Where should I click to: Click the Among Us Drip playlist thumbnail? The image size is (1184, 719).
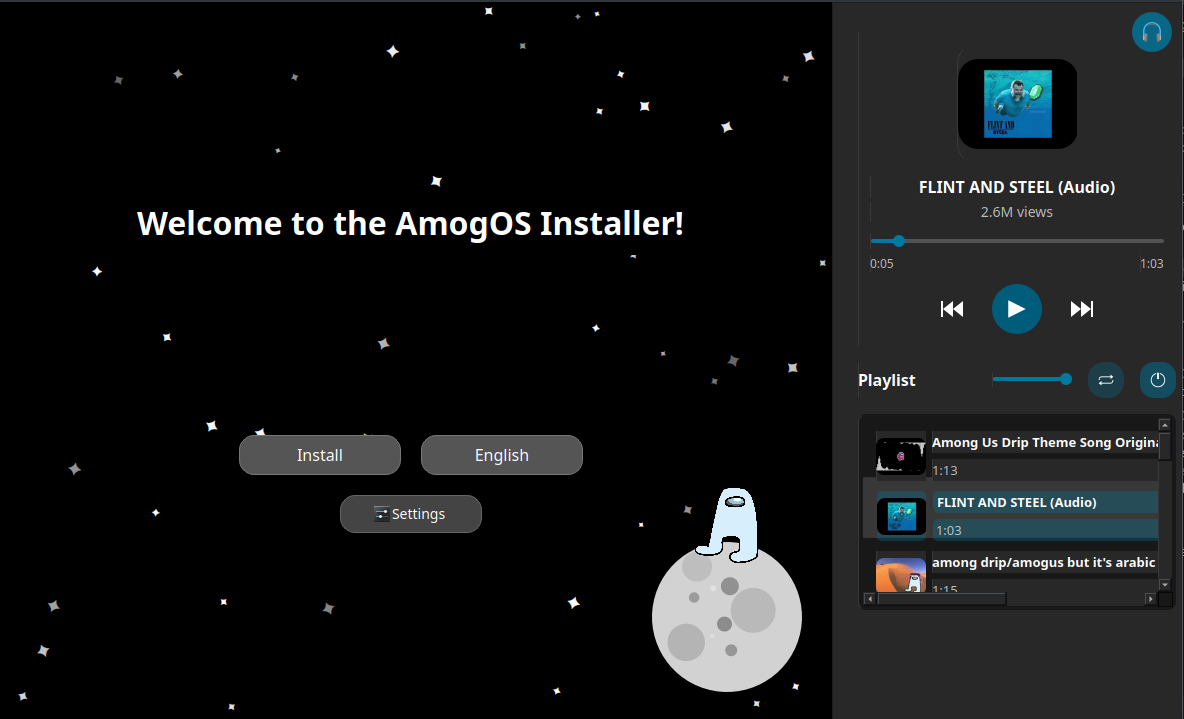pos(901,456)
